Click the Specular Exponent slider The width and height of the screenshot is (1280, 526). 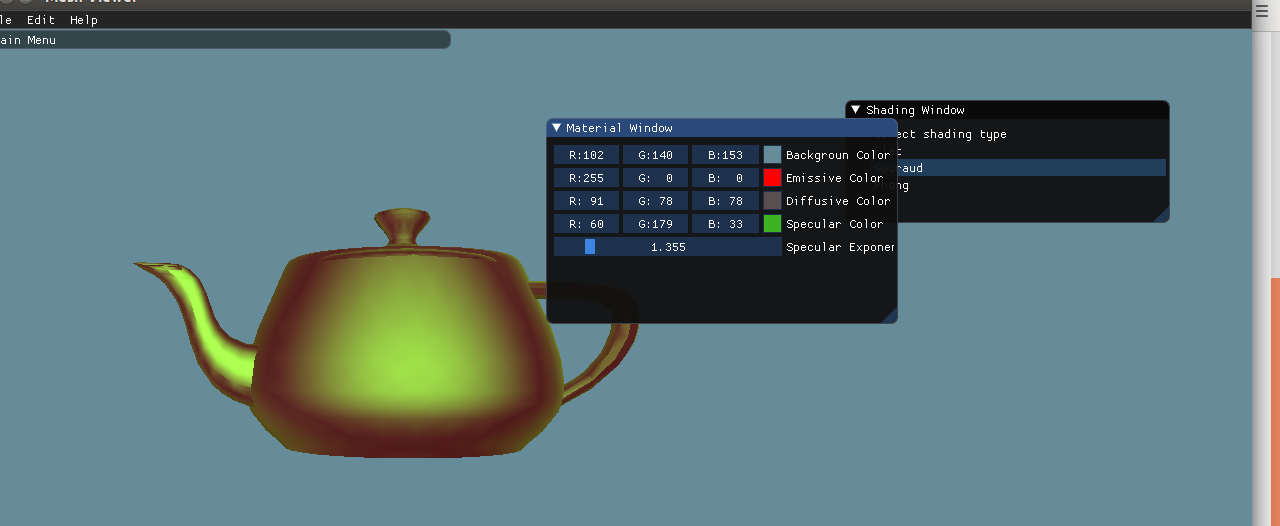pyautogui.click(x=668, y=247)
